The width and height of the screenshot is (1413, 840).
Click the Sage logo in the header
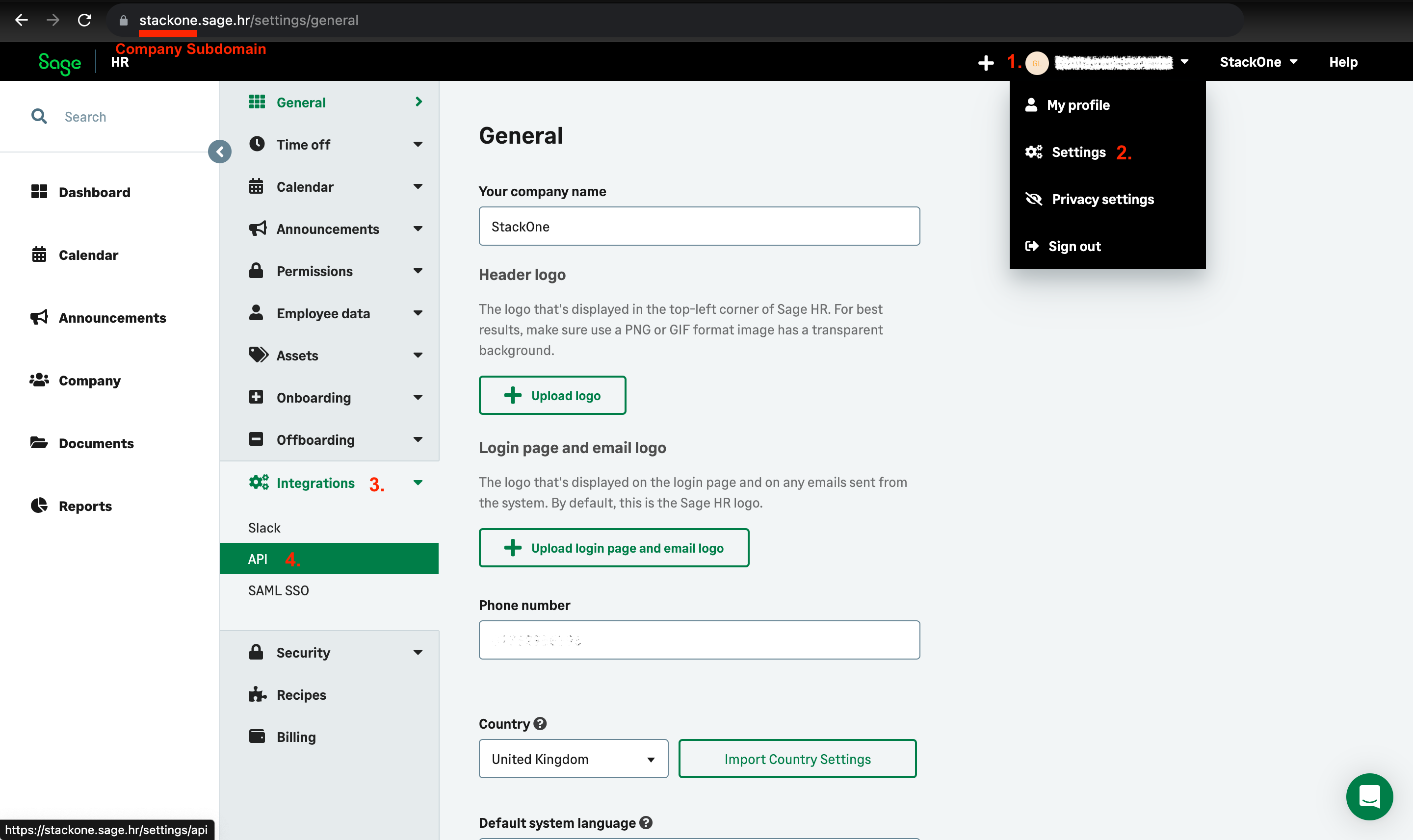(58, 62)
